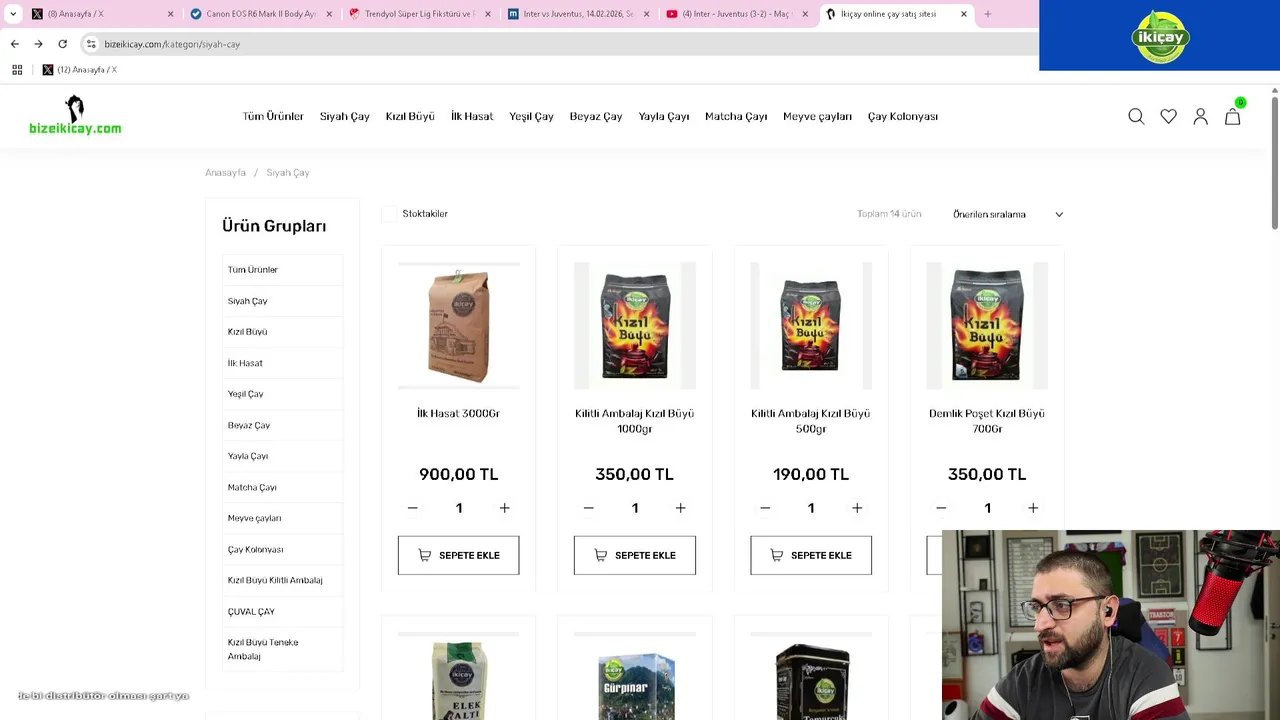Decrease quantity for Kilitli Ambalaj Kızıl Büyü 500gr
This screenshot has height=720, width=1280.
coord(765,508)
